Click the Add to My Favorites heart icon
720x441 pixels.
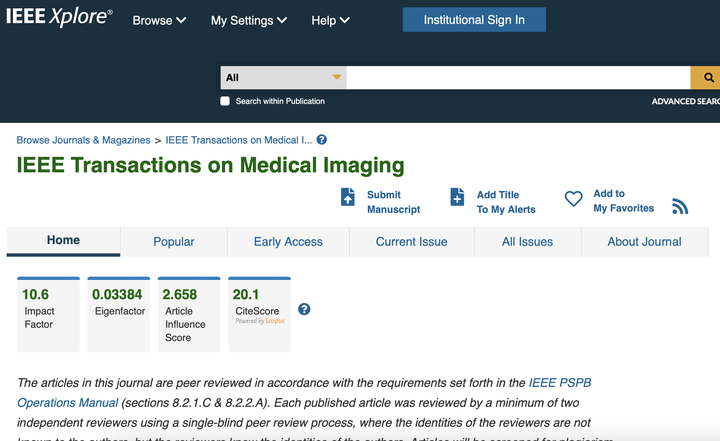click(x=573, y=199)
